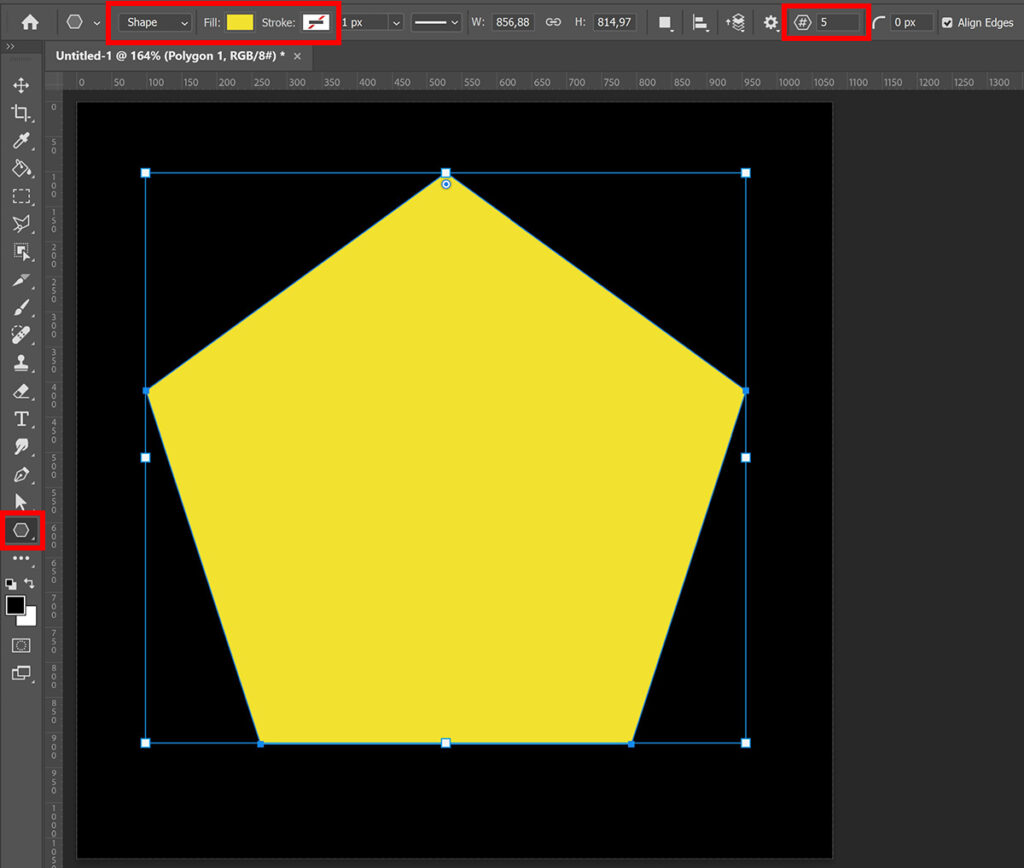Open the Edit Toolbar ellipsis menu
The image size is (1024, 868).
click(21, 558)
